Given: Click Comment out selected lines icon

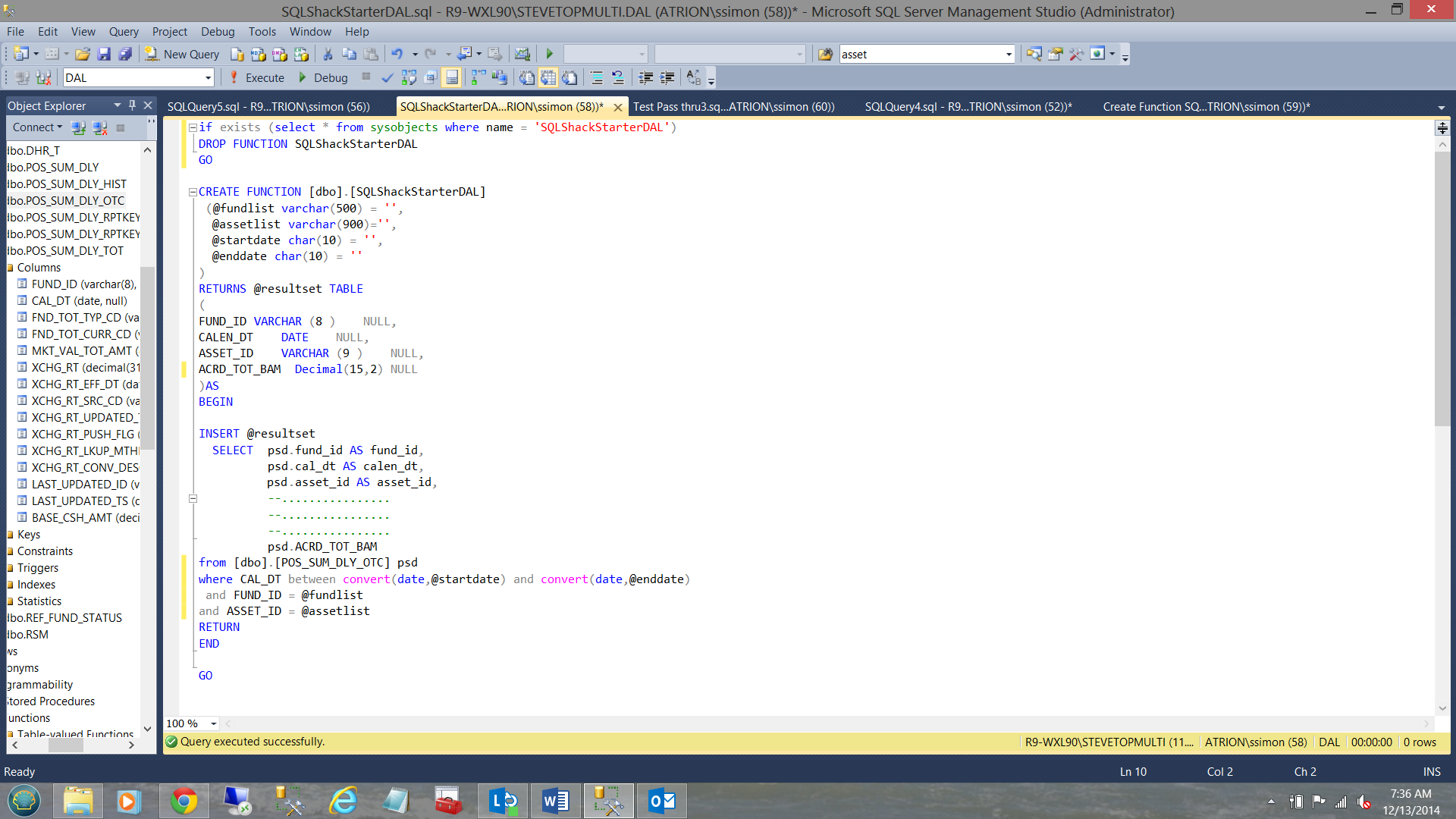Looking at the screenshot, I should [597, 77].
